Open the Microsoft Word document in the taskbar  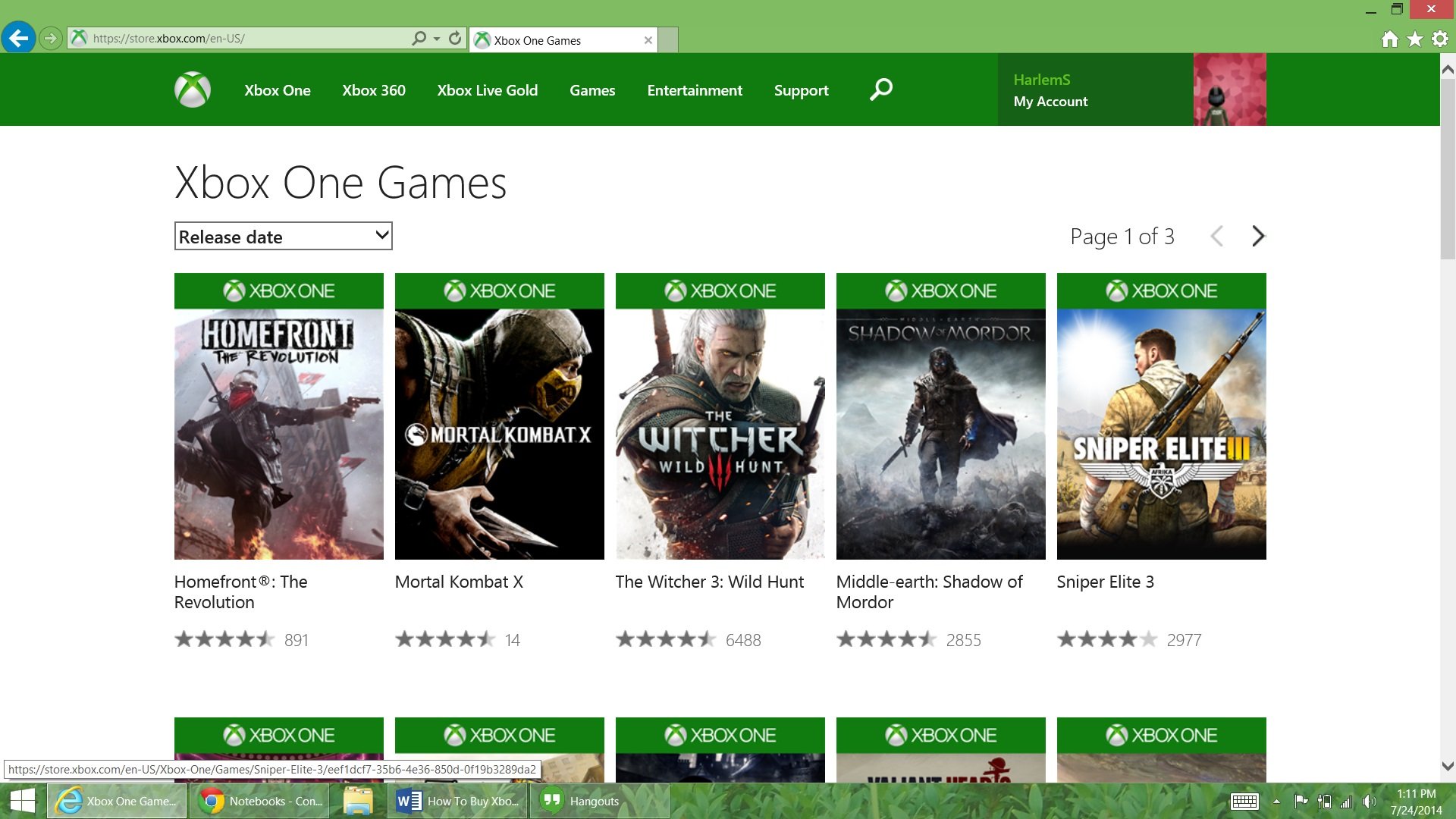(x=455, y=801)
